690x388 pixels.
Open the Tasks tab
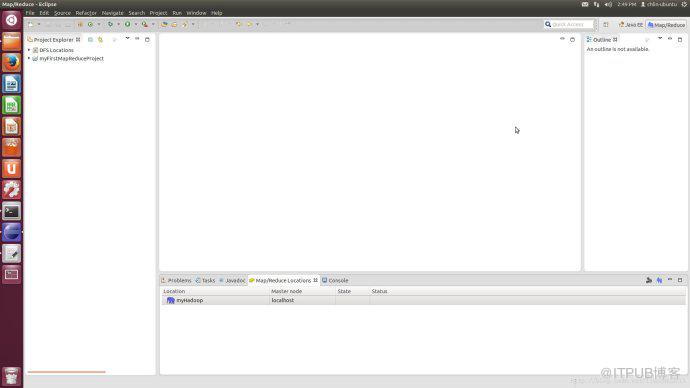coord(206,280)
